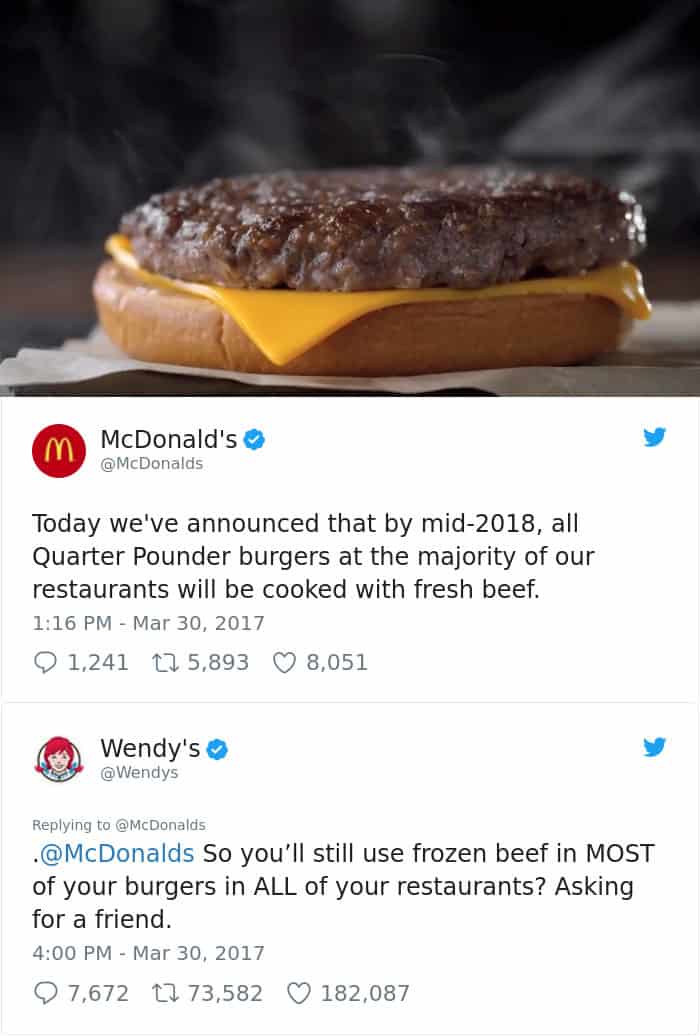View the burger patty photo
The image size is (700, 1036).
350,198
